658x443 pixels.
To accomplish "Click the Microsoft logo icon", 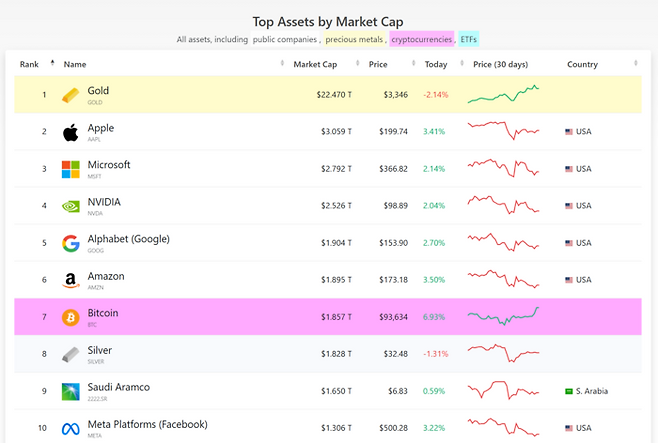I will pyautogui.click(x=70, y=169).
